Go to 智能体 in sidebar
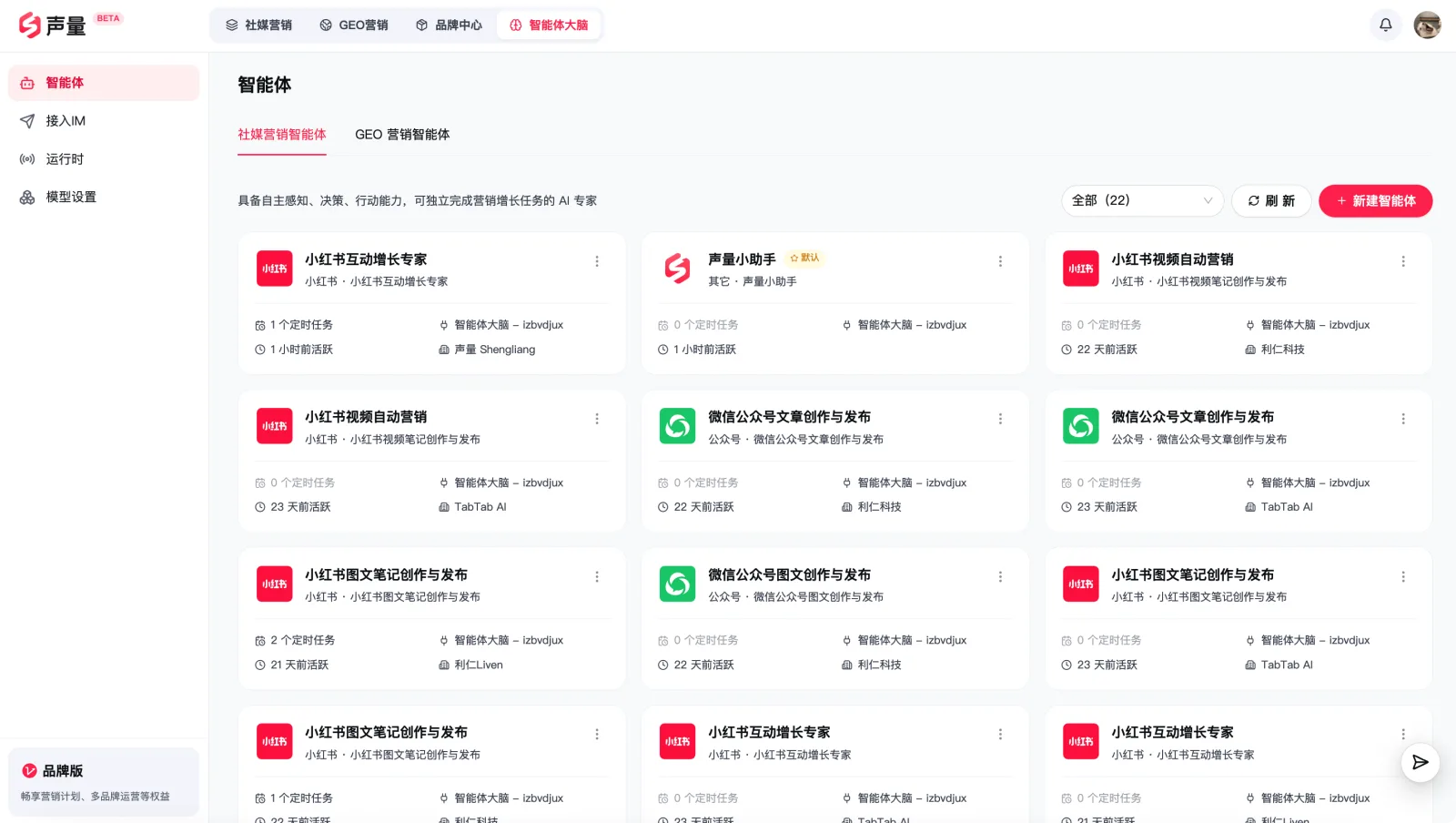The height and width of the screenshot is (823, 1456). coord(104,83)
